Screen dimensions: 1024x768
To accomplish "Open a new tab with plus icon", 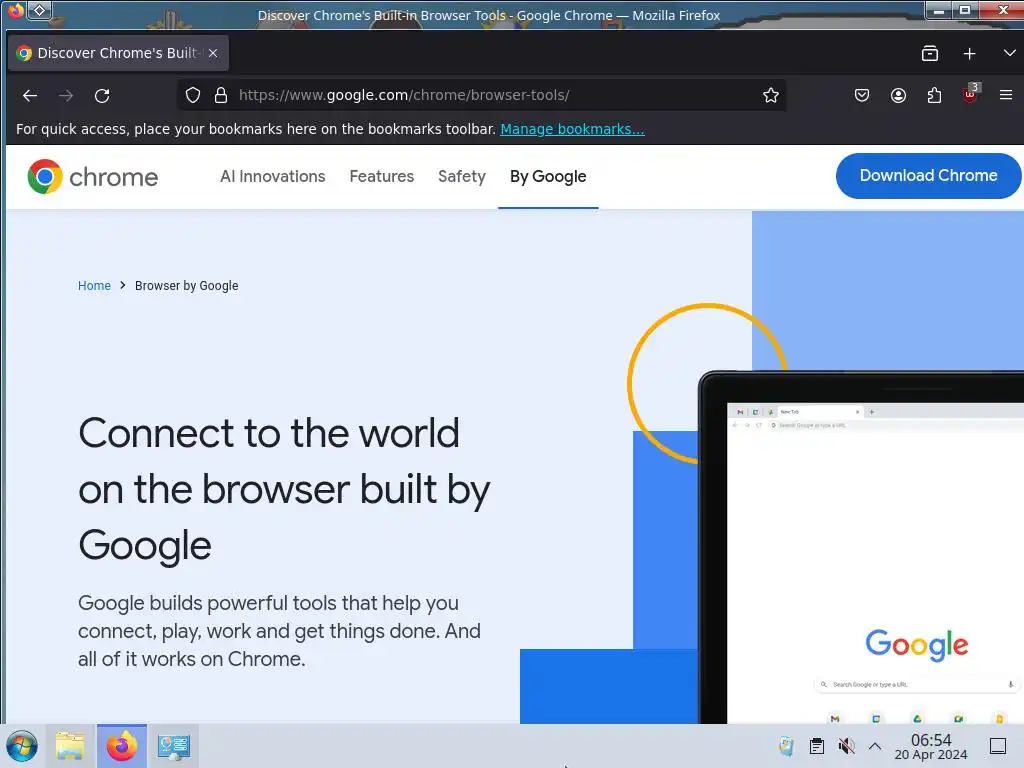I will click(970, 54).
